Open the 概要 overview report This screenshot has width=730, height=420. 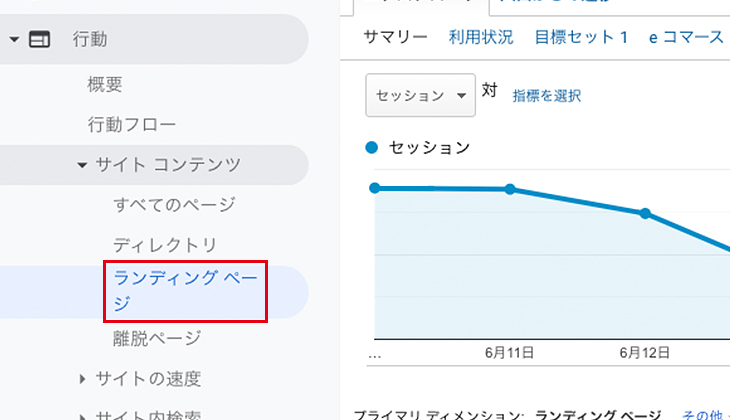[x=105, y=85]
